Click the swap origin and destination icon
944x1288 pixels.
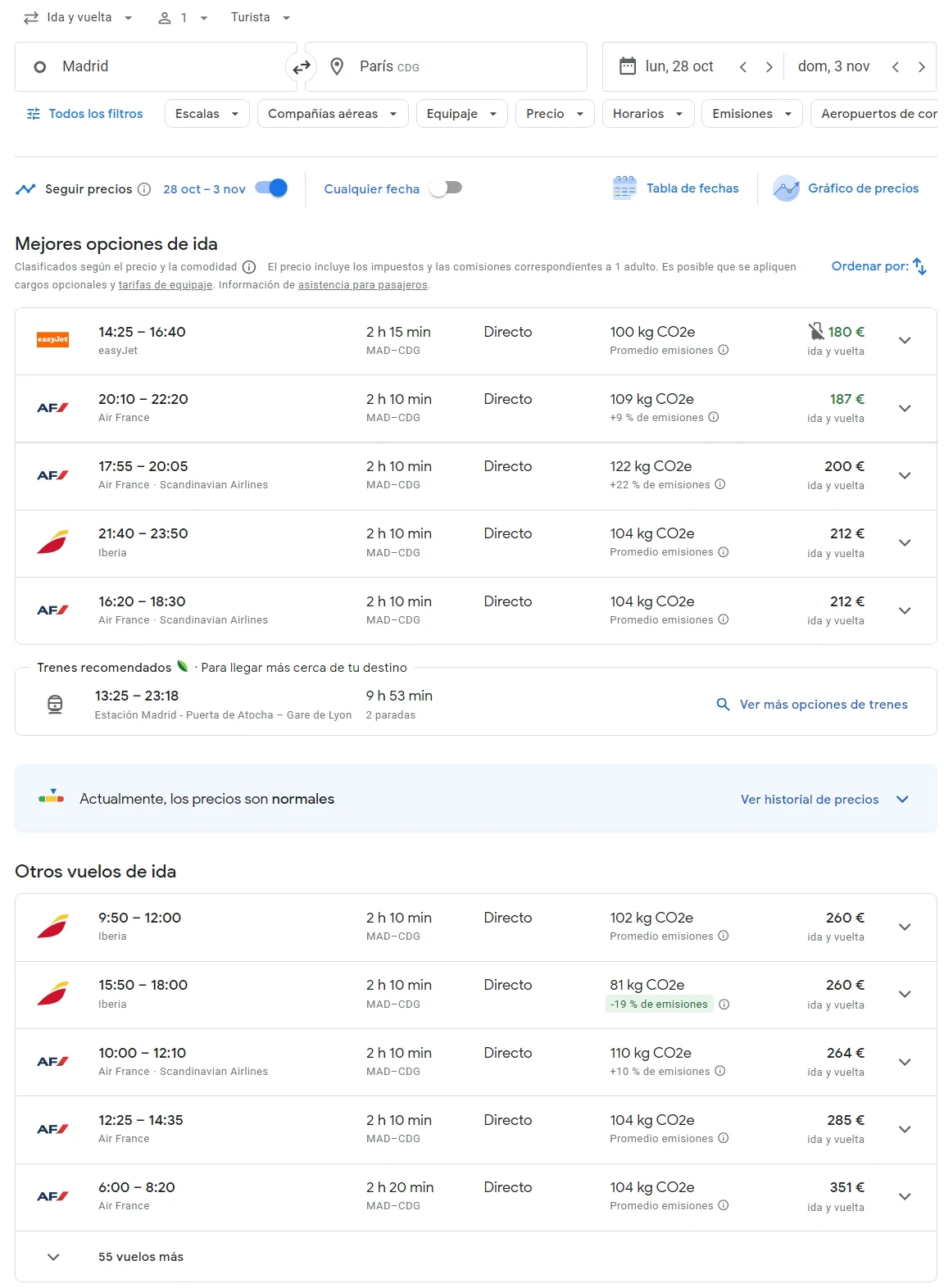pyautogui.click(x=302, y=67)
